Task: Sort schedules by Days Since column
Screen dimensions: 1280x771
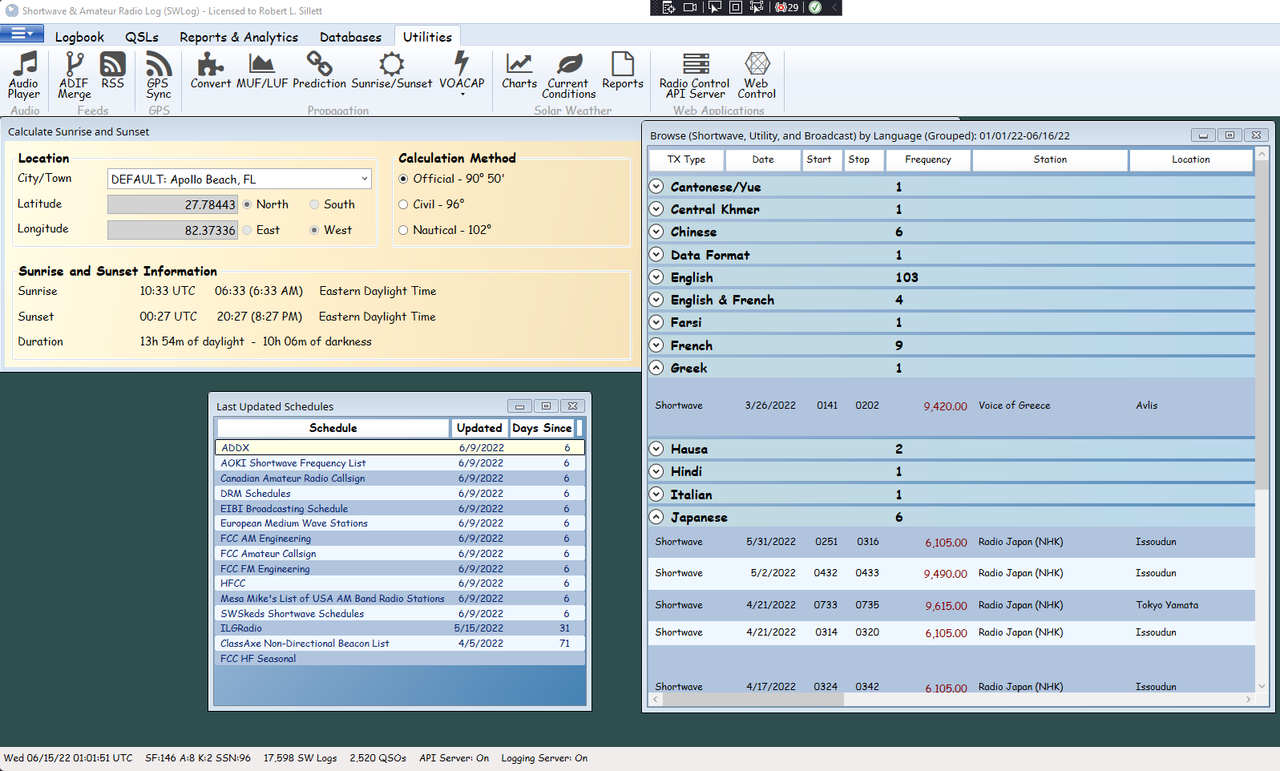Action: (542, 428)
